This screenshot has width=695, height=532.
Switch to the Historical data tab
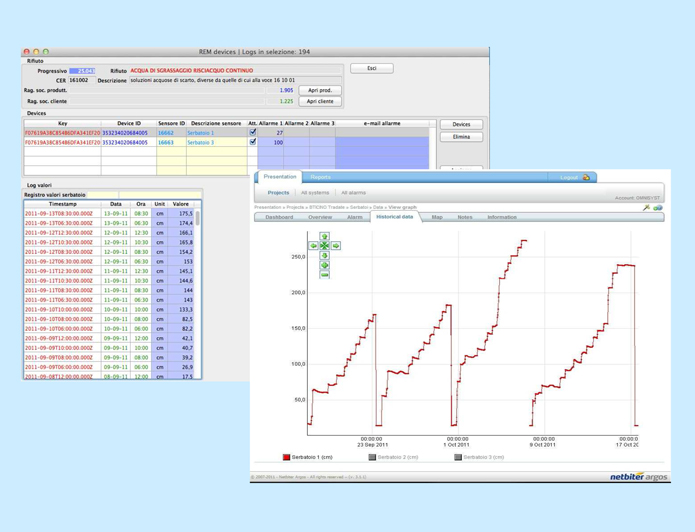(x=394, y=217)
